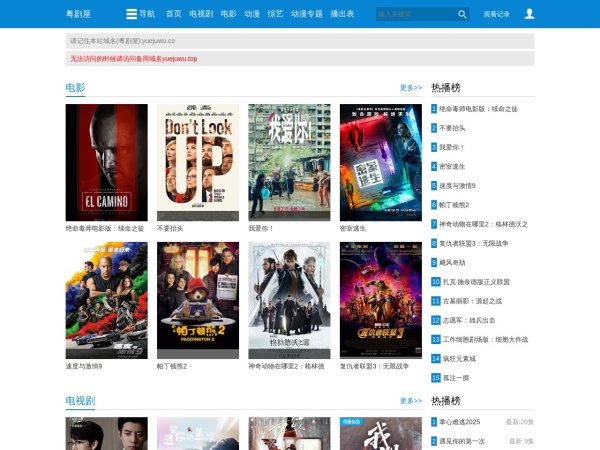Open the hamburger 导航 menu icon
This screenshot has height=450, width=600.
(x=131, y=14)
